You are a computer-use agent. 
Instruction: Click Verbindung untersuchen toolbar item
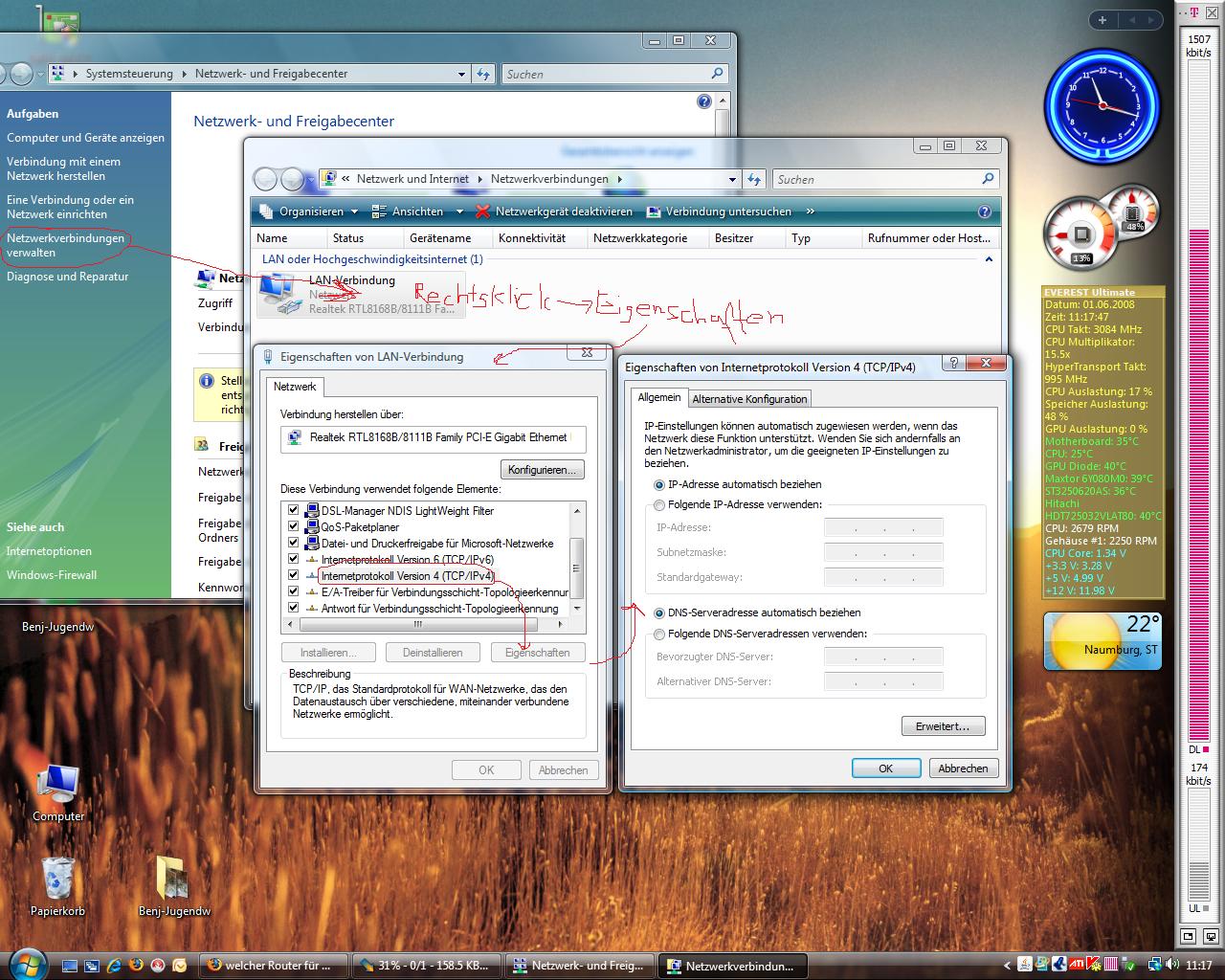click(x=719, y=212)
